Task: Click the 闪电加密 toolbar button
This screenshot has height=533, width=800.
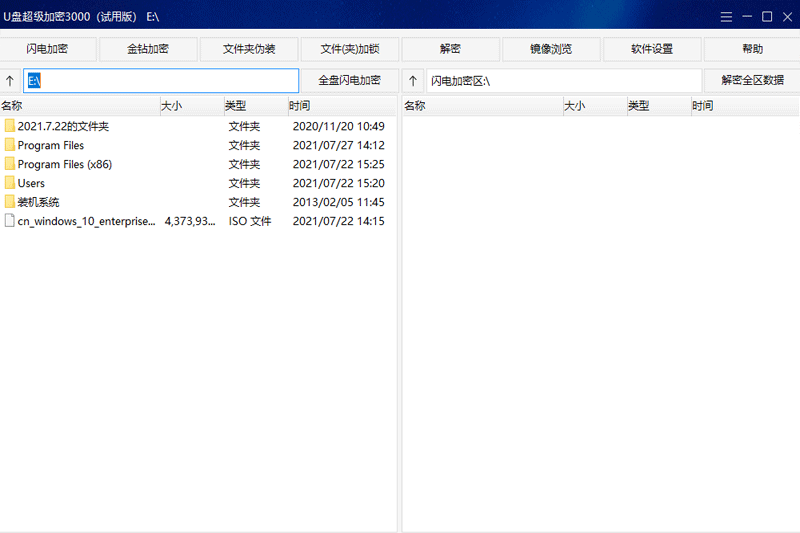Action: (48, 49)
